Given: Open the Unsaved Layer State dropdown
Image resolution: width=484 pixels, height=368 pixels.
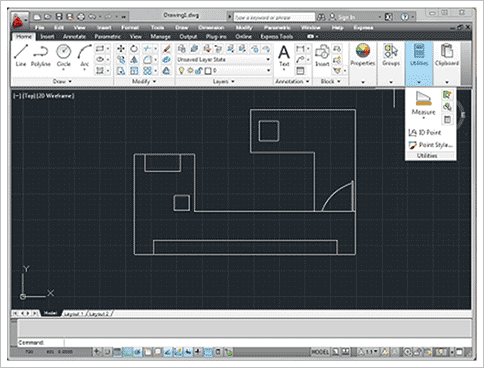Looking at the screenshot, I should [x=224, y=60].
